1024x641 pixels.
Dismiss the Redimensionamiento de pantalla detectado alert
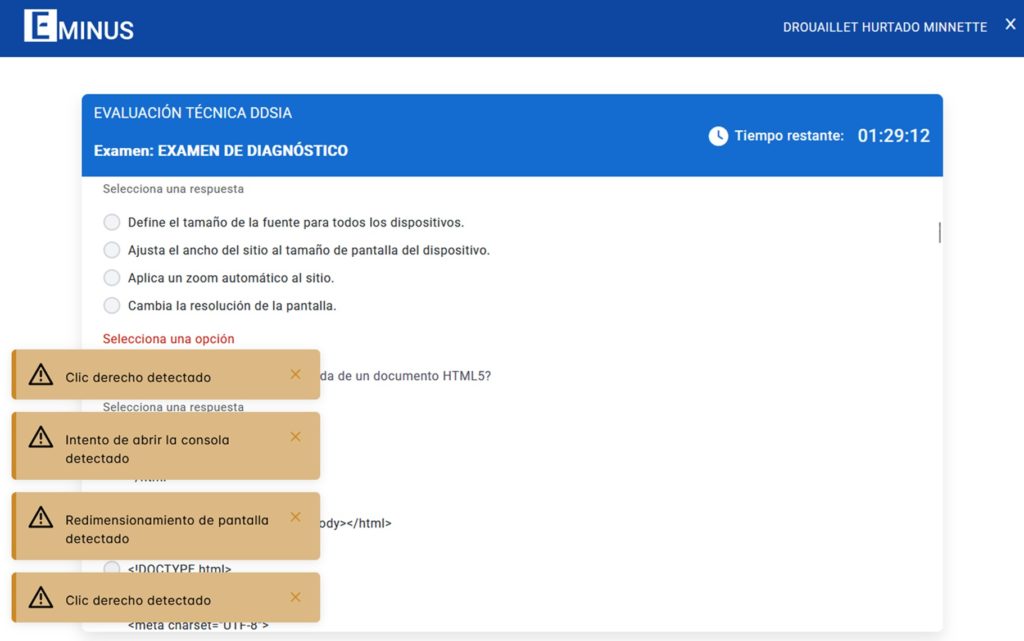[295, 517]
